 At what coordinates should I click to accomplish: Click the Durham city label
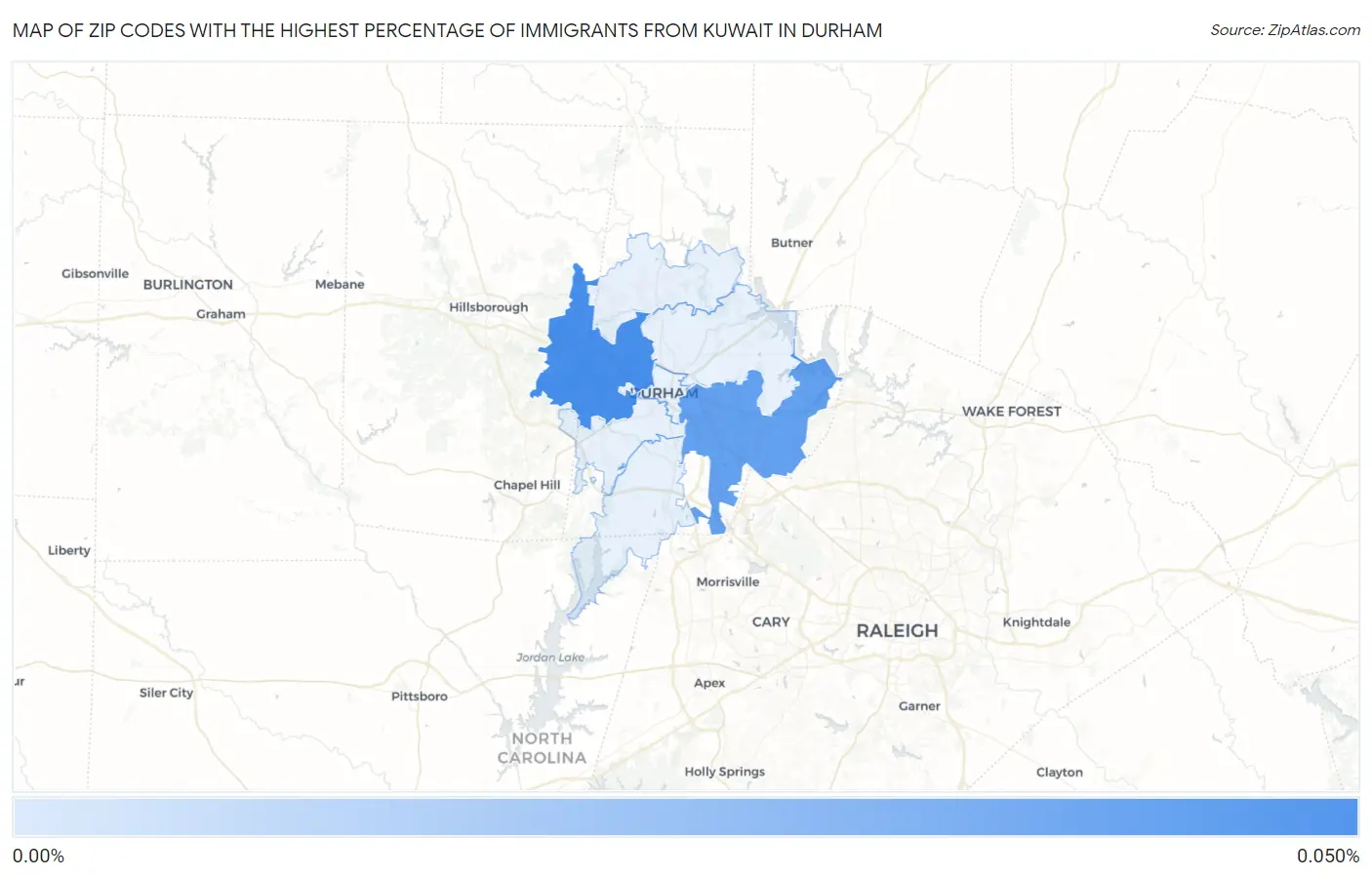tap(663, 393)
